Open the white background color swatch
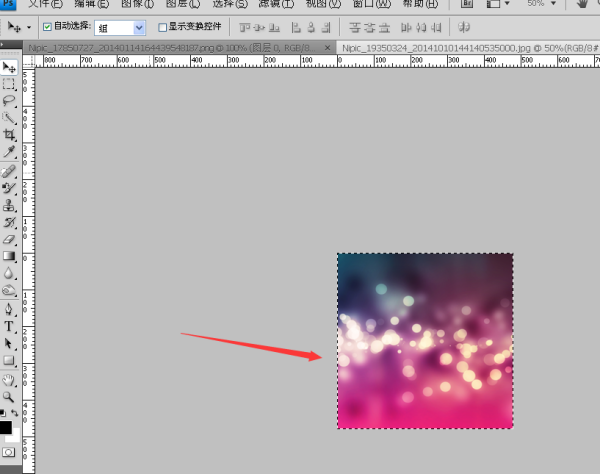Viewport: 600px width, 474px height. click(15, 437)
